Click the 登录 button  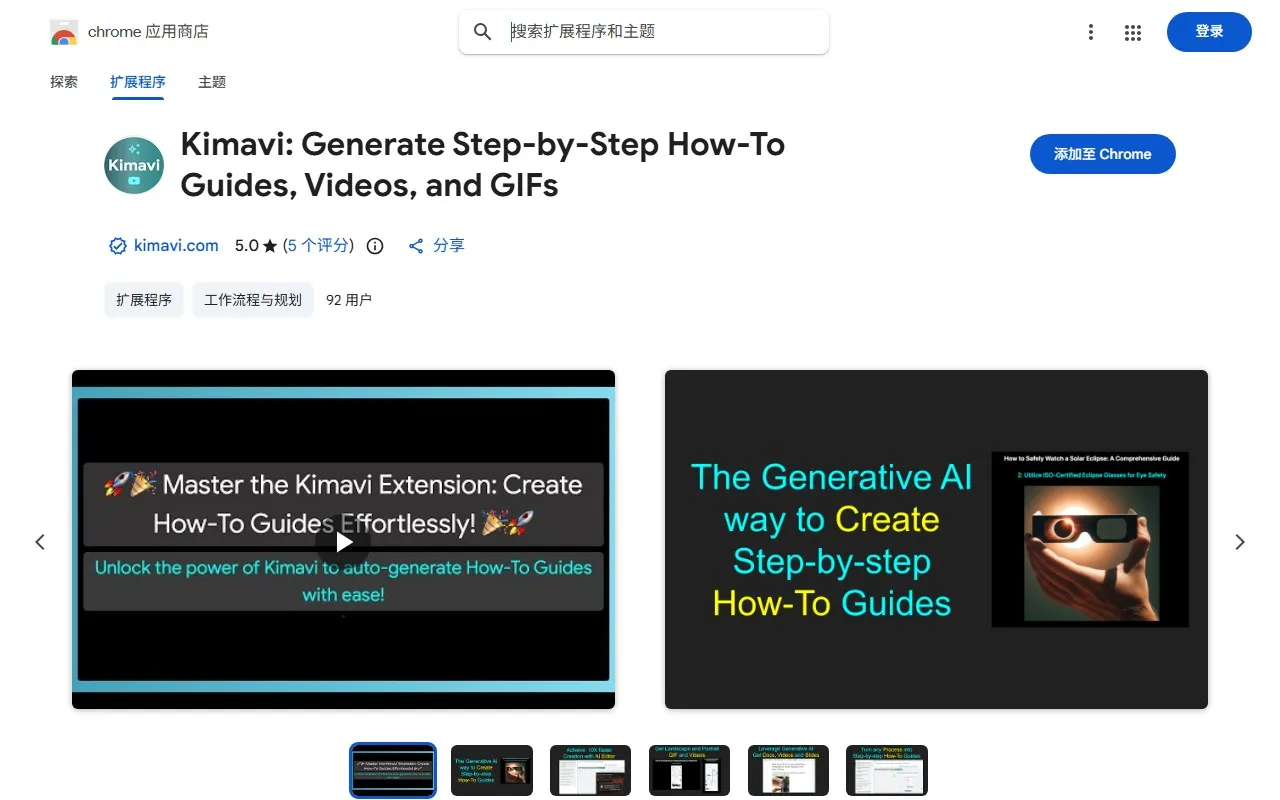point(1208,31)
